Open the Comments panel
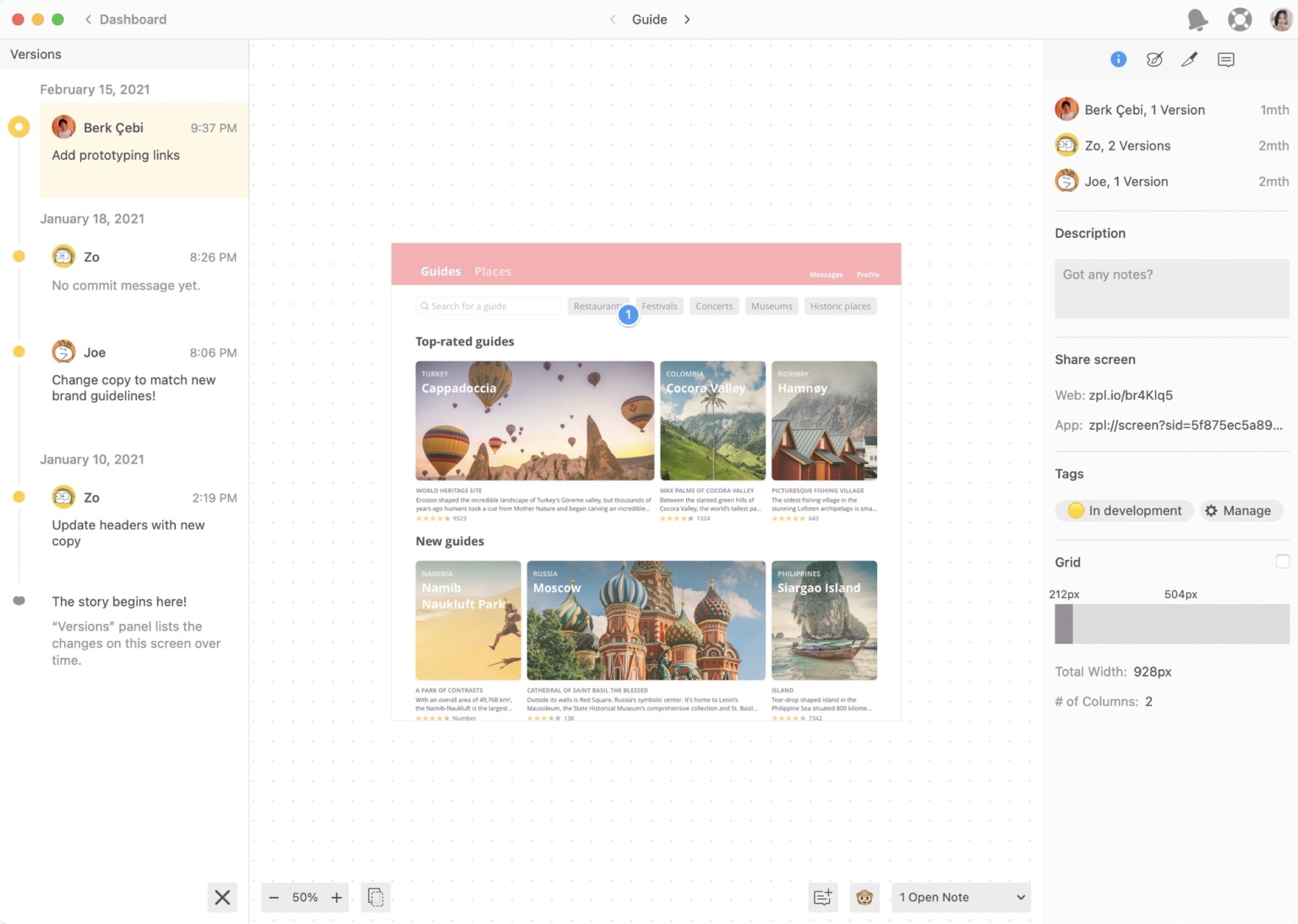Viewport: 1298px width, 924px height. pyautogui.click(x=1225, y=59)
